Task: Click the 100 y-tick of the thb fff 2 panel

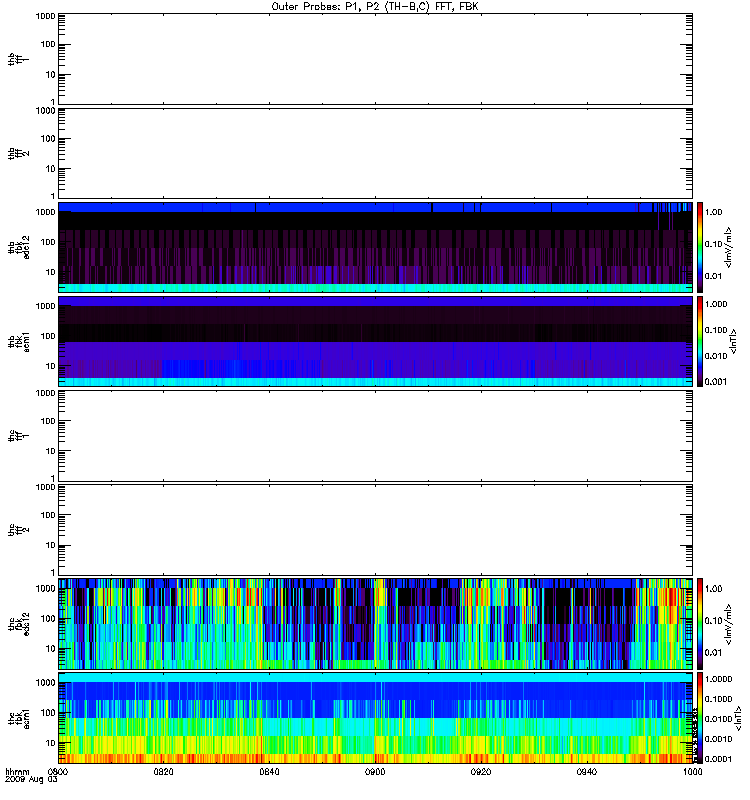Action: pos(47,138)
